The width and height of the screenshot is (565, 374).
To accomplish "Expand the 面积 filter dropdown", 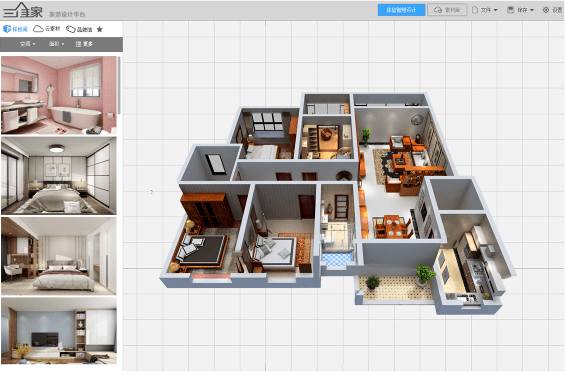I will coord(57,44).
